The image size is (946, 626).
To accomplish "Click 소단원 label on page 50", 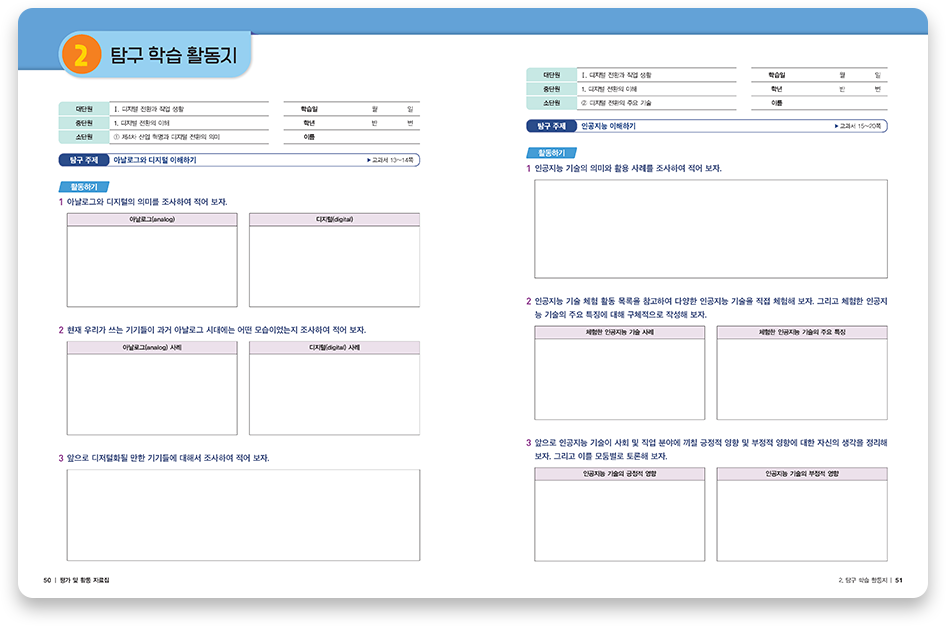I will (x=84, y=137).
